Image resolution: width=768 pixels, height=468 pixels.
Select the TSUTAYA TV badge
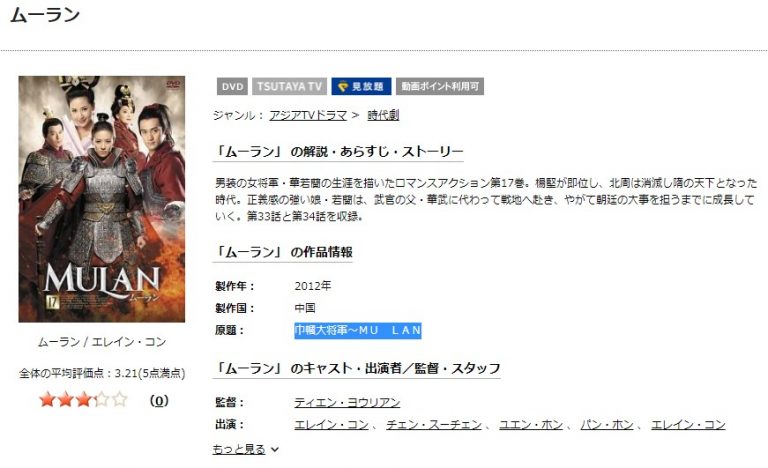point(289,86)
